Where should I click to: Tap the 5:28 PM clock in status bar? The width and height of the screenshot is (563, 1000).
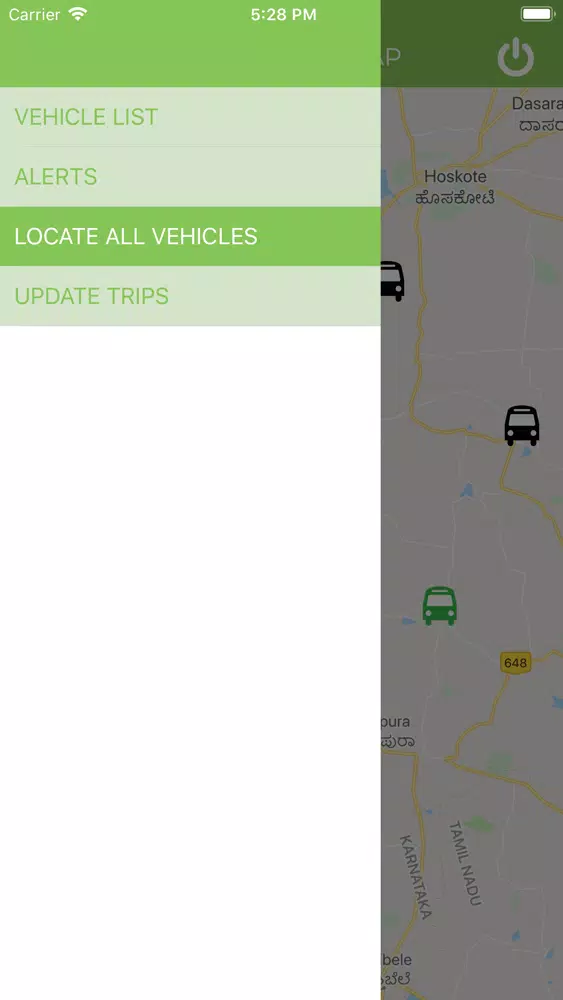pyautogui.click(x=283, y=15)
